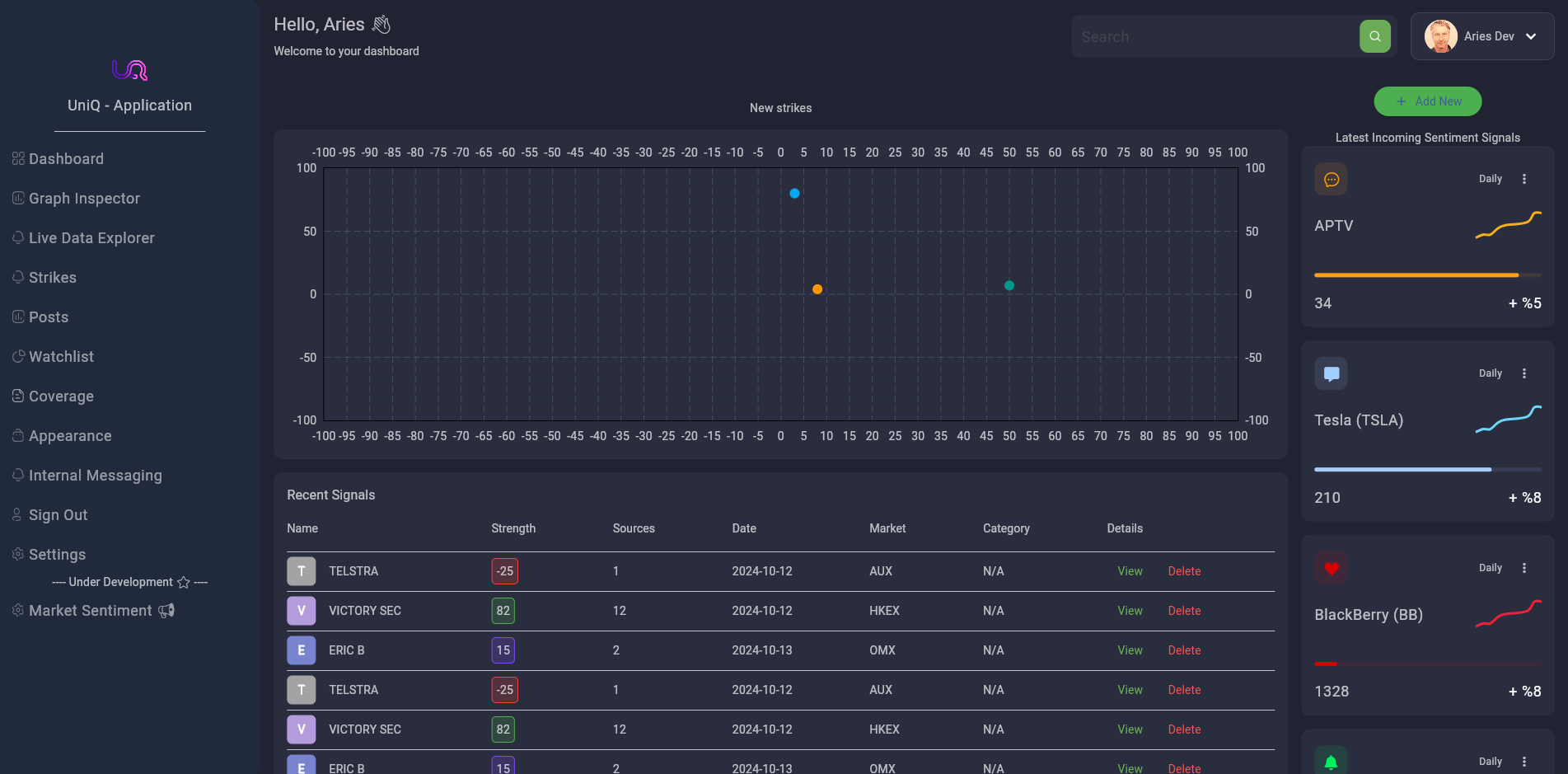Click the Coverage document icon
This screenshot has height=774, width=1568.
coord(18,396)
